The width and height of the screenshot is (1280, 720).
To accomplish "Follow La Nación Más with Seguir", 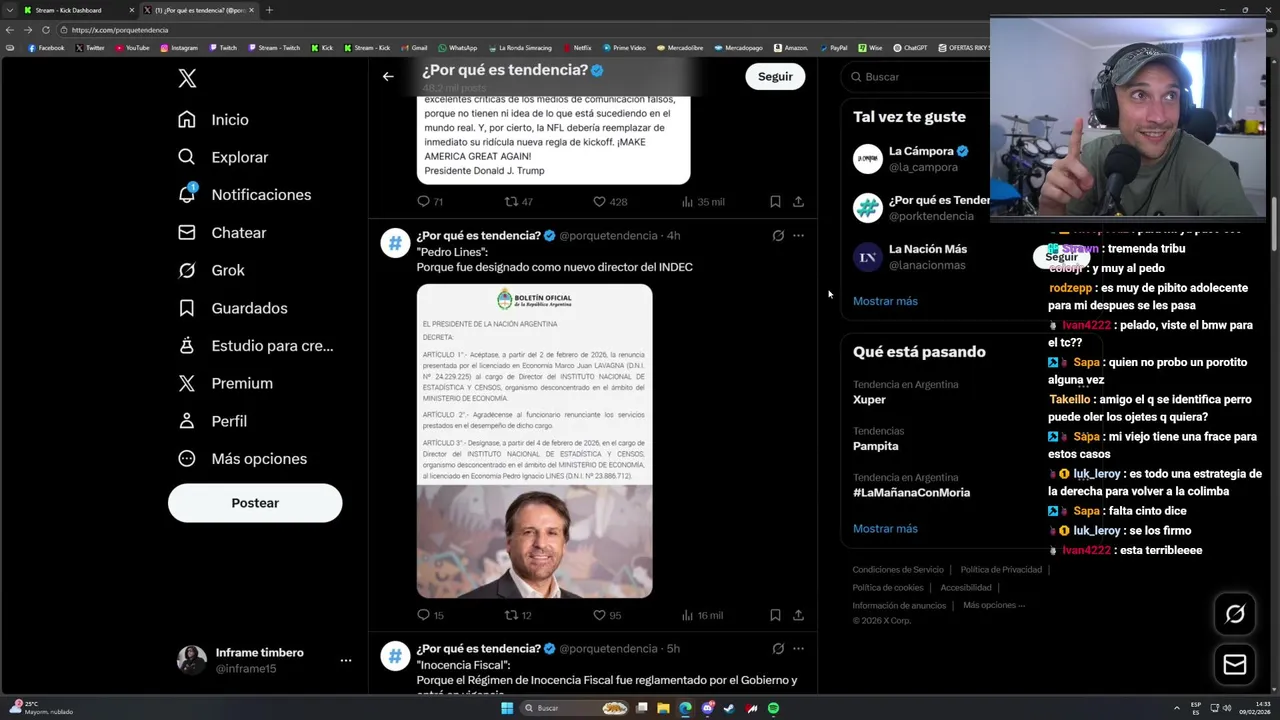I will point(1061,257).
